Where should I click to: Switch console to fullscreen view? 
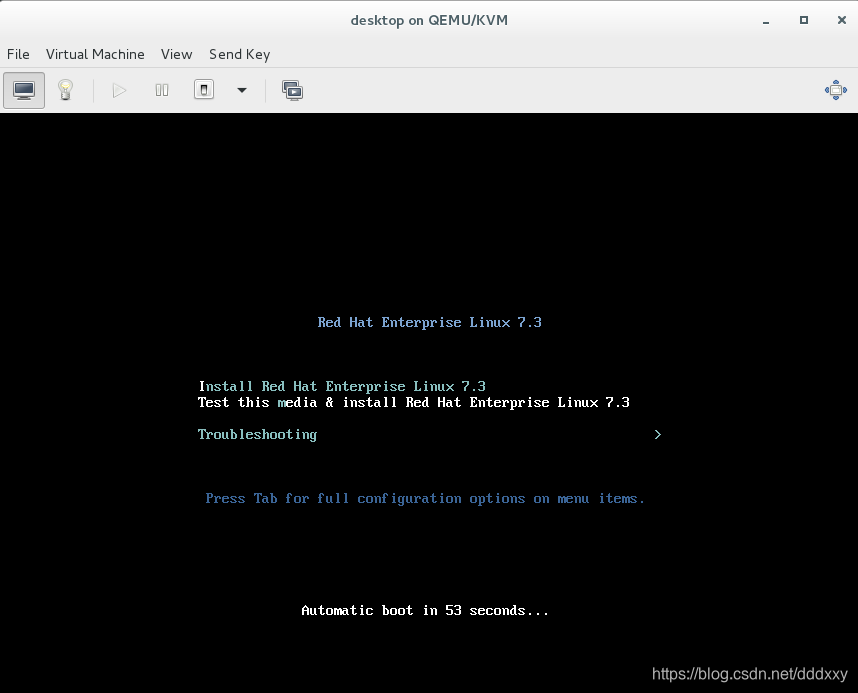[836, 90]
